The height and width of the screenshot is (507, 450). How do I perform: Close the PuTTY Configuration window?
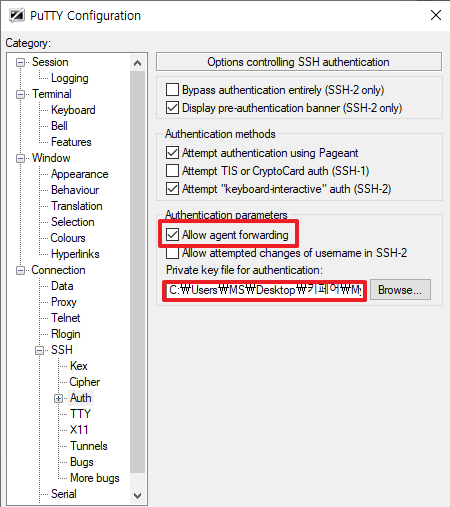tap(436, 15)
